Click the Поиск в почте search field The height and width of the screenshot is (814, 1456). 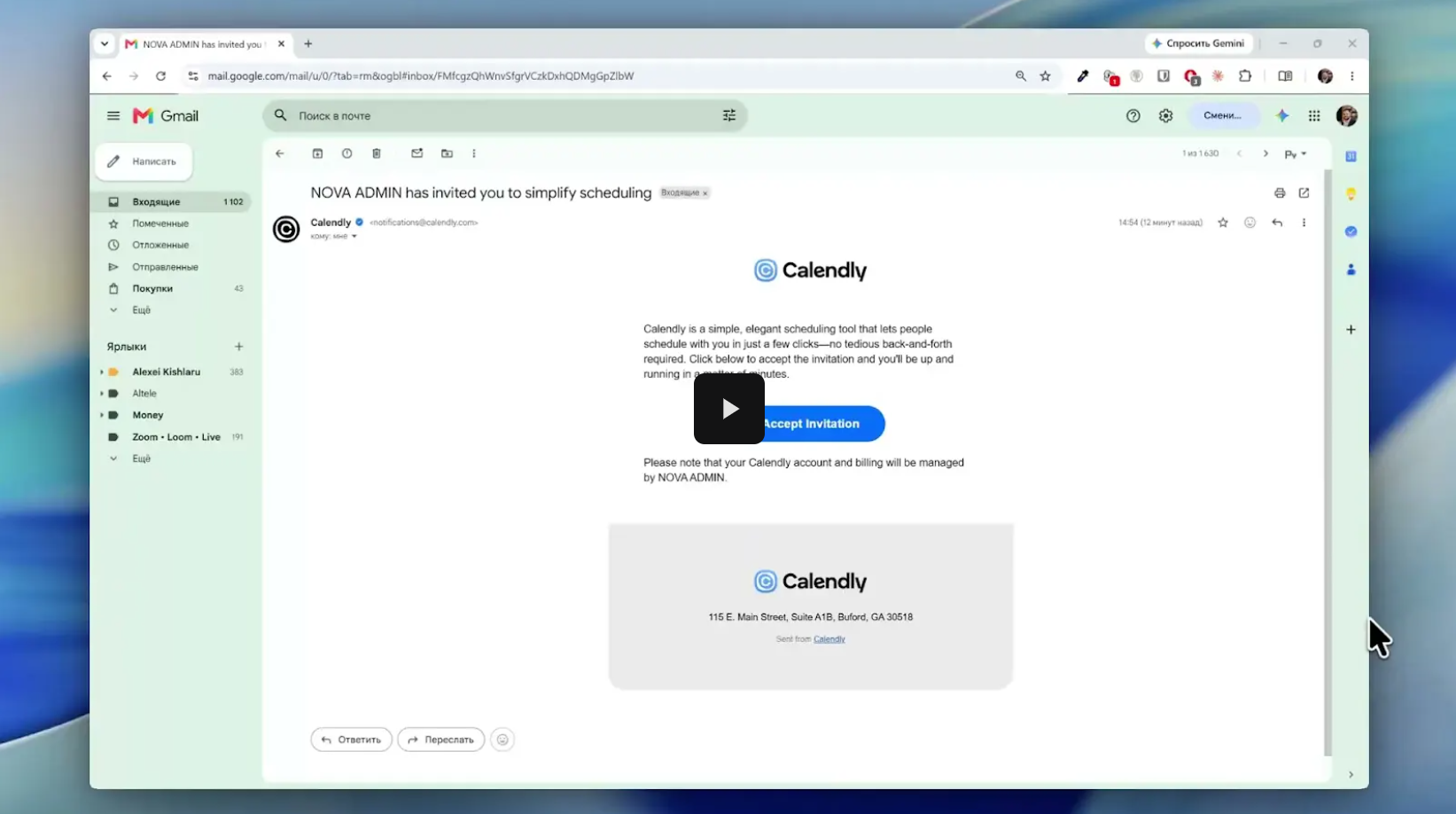[x=505, y=116]
